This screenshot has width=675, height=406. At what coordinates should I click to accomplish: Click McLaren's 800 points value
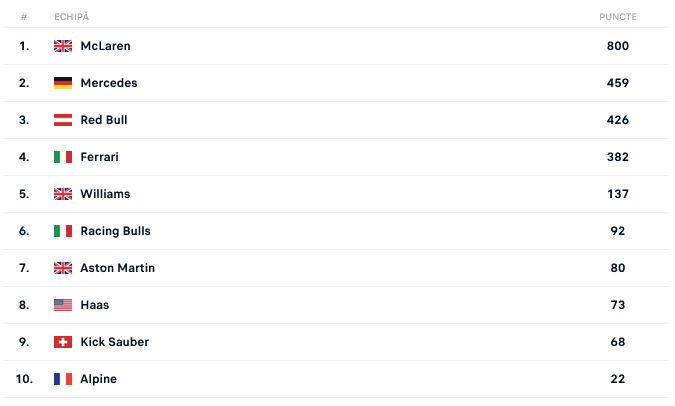(617, 46)
